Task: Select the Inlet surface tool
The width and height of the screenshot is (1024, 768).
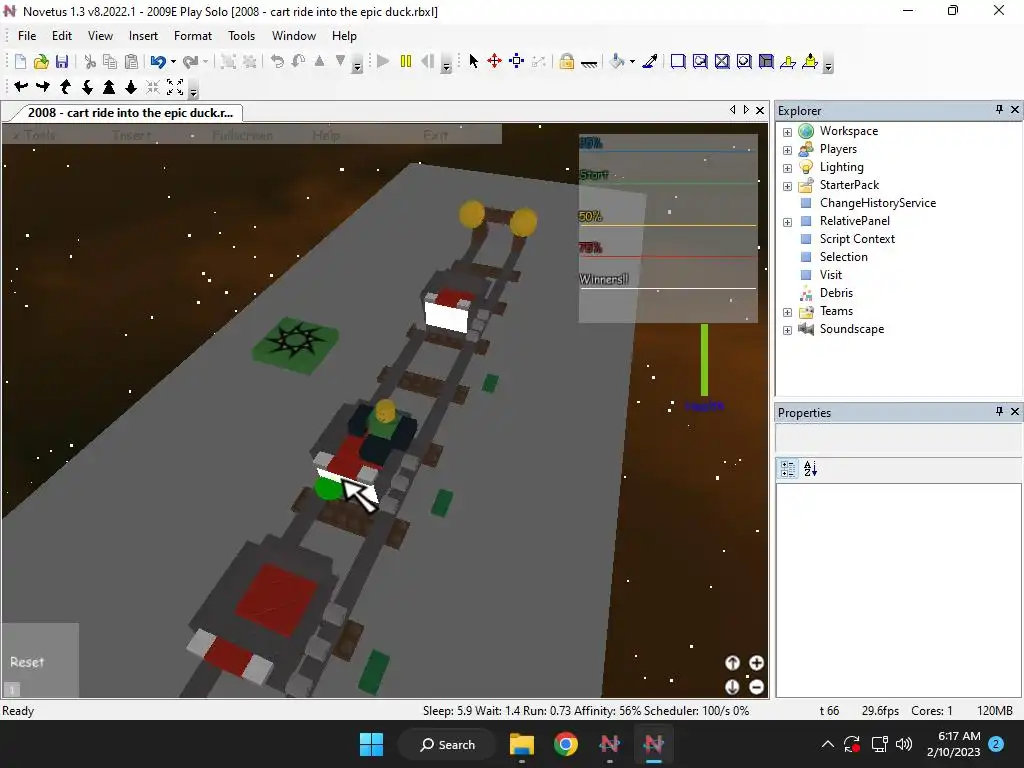Action: [x=766, y=62]
